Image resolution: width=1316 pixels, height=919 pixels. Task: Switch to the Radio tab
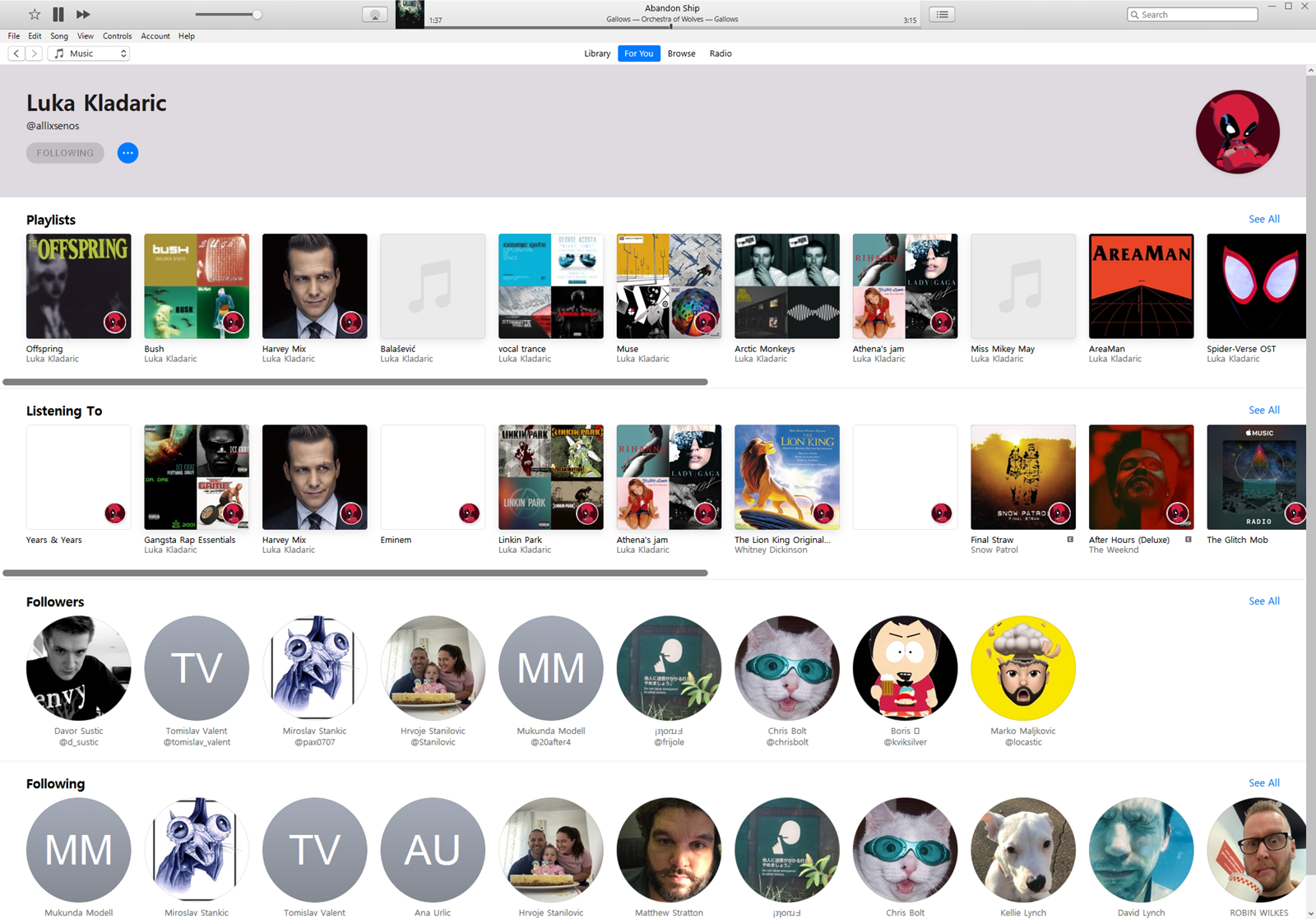pos(721,53)
